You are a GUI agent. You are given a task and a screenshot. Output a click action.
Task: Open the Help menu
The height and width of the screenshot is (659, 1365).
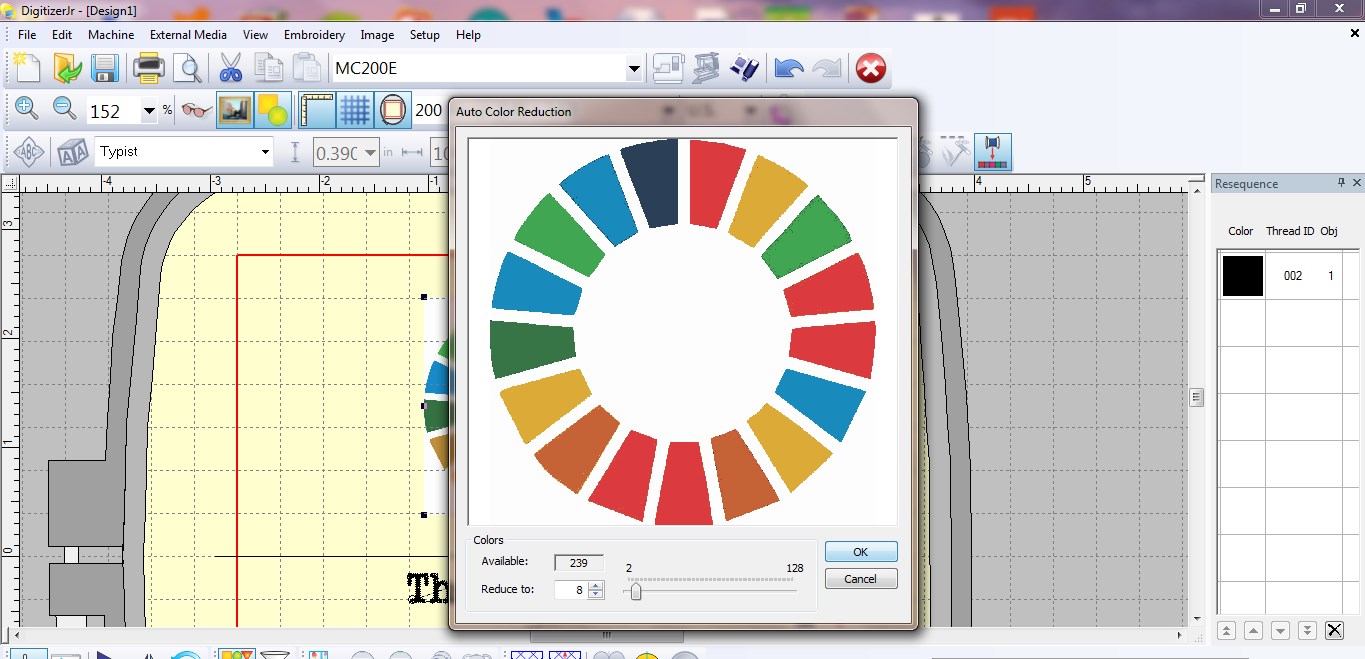468,34
